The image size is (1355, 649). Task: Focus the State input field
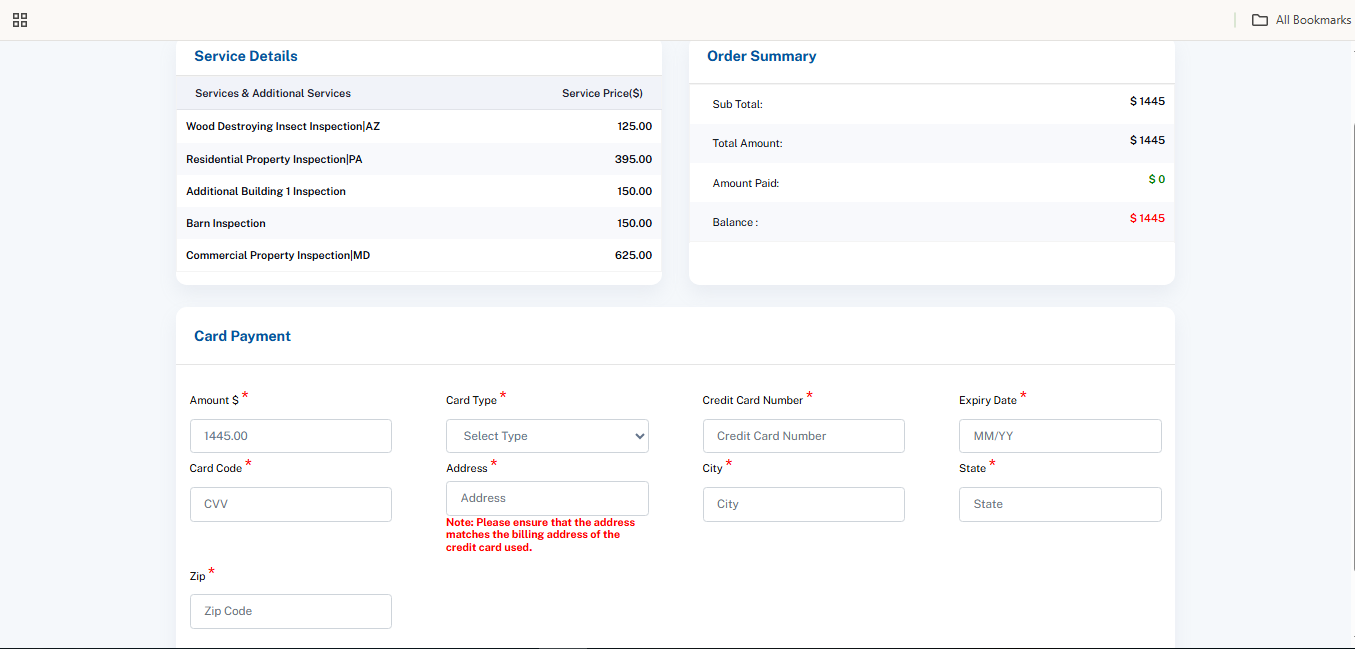[1060, 504]
